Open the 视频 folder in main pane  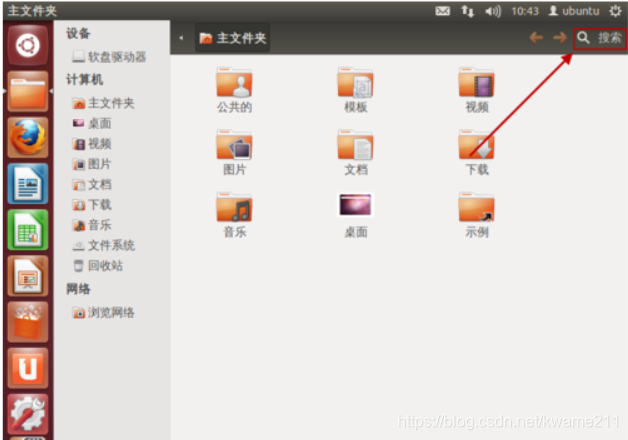[x=477, y=90]
